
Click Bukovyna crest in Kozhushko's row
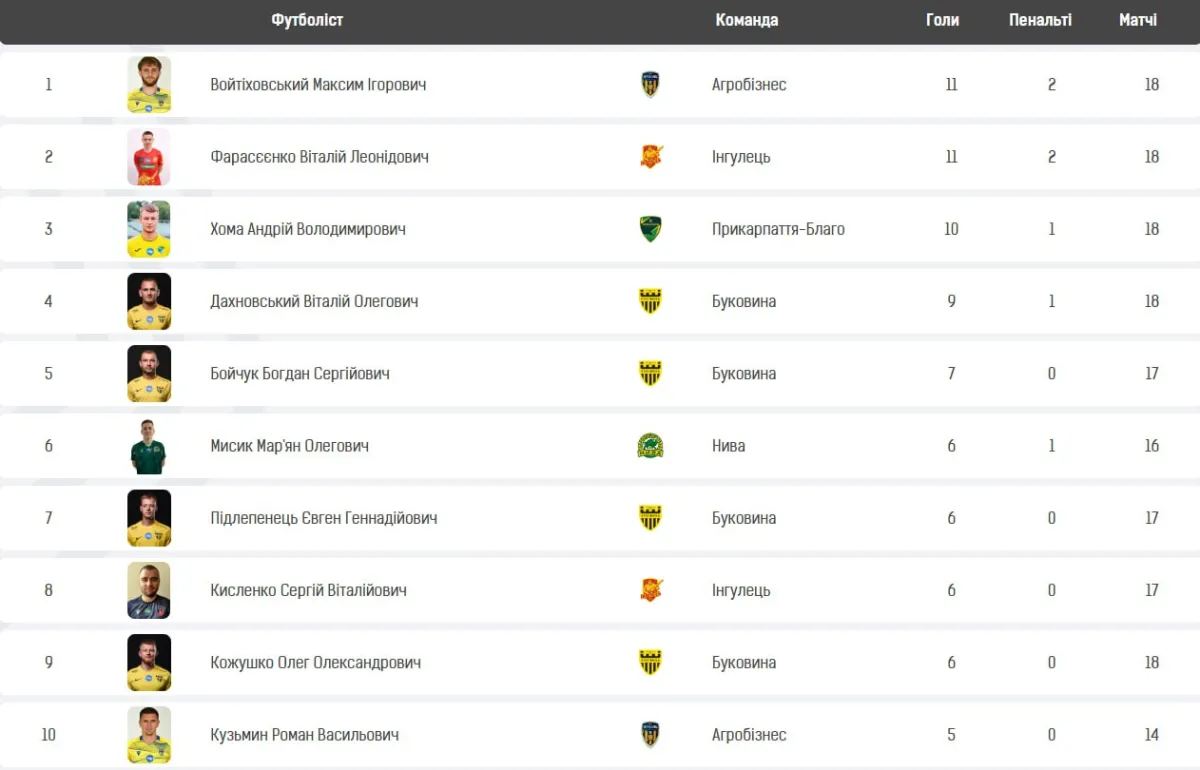(x=650, y=662)
